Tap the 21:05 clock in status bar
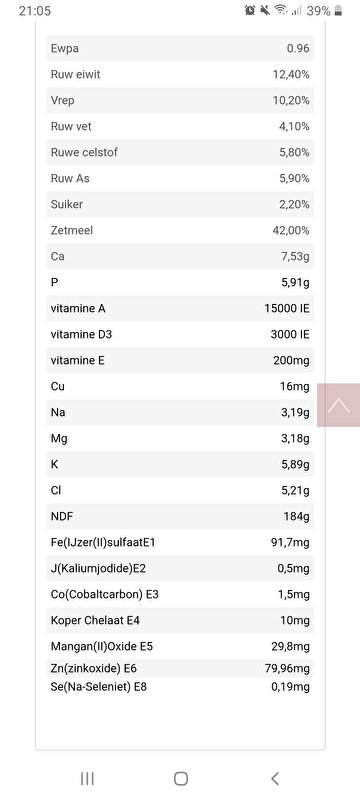 coord(35,11)
